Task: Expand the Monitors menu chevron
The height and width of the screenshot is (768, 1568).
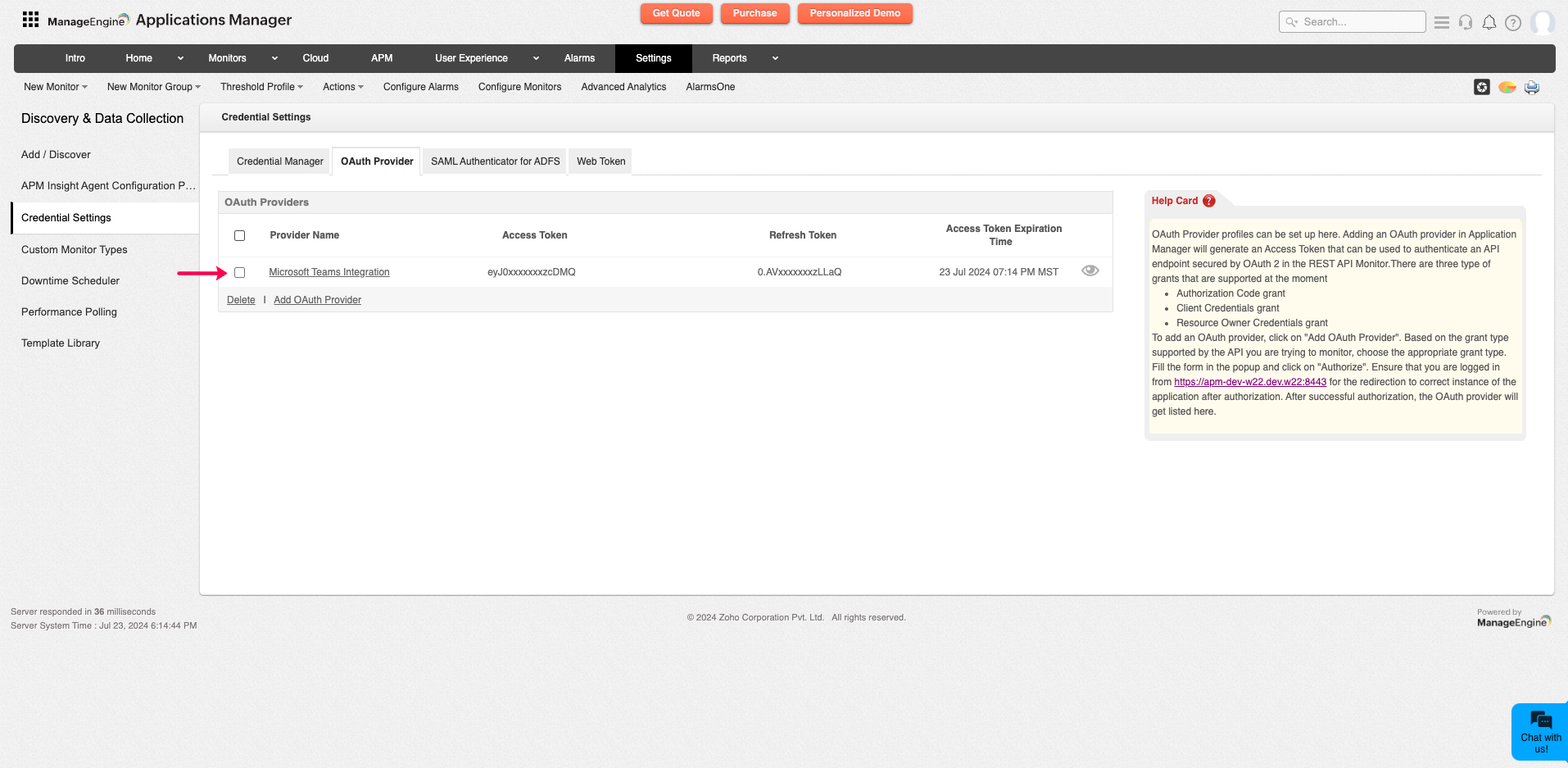Action: pyautogui.click(x=274, y=58)
